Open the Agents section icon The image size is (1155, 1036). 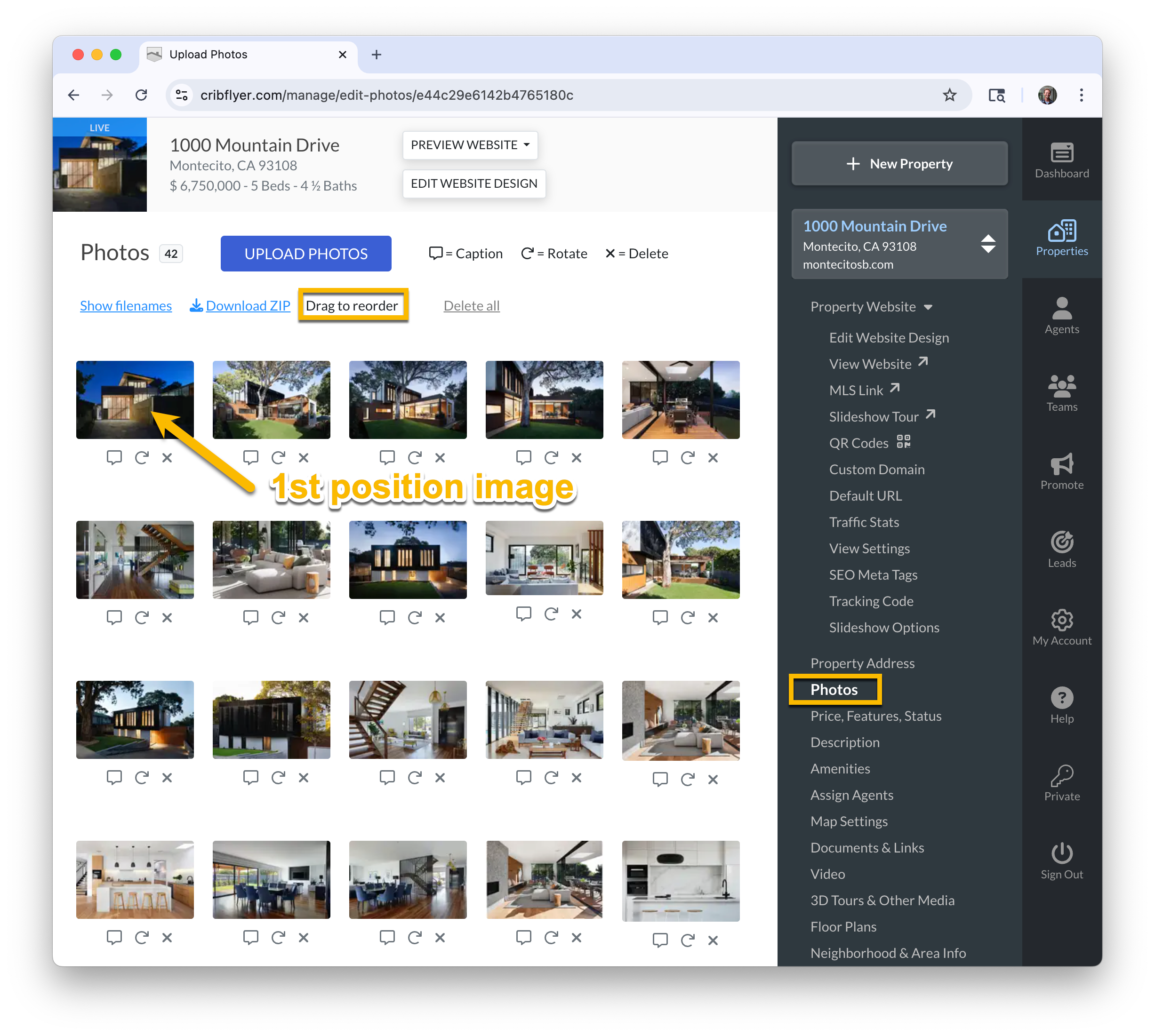(1061, 316)
